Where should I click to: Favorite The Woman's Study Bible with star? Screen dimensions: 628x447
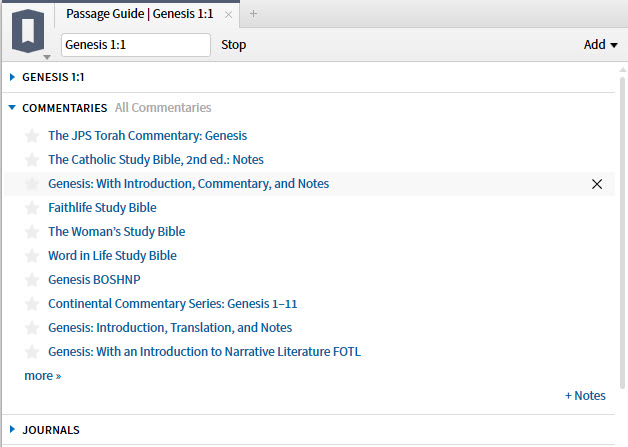(x=32, y=232)
